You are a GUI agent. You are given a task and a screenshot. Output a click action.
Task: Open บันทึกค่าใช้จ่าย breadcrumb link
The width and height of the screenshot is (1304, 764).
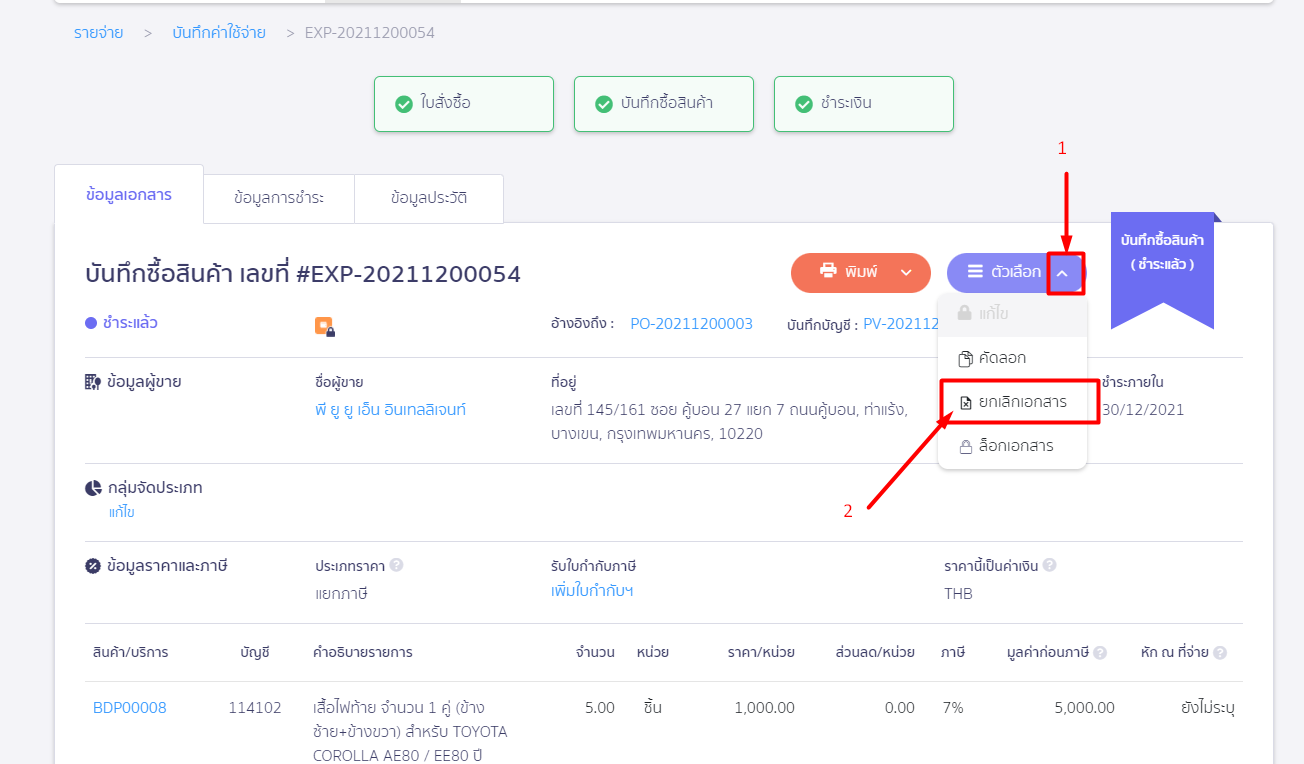point(219,33)
